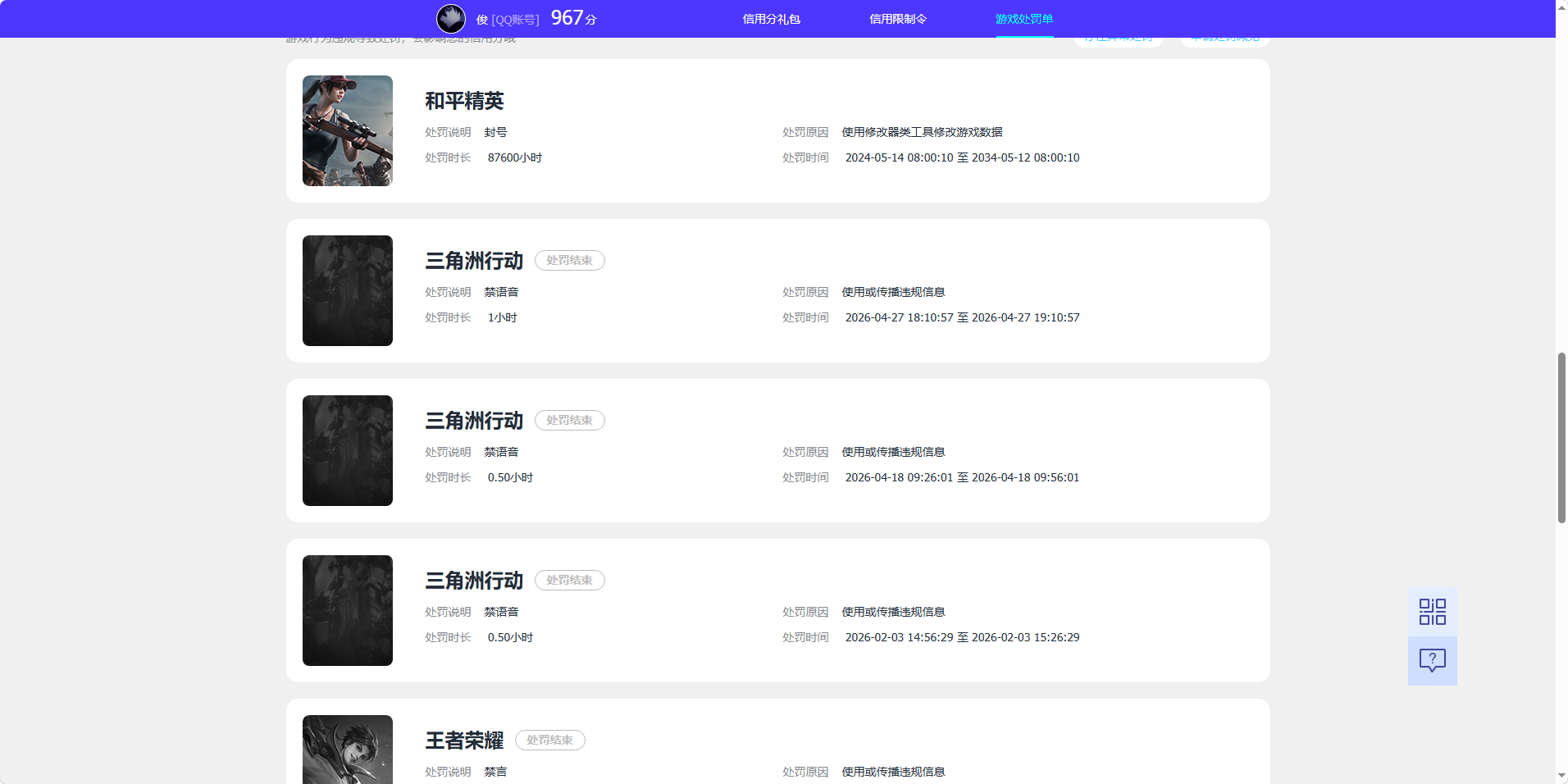Click 处罚结束 badge on 2026-04-27 record

pos(570,260)
